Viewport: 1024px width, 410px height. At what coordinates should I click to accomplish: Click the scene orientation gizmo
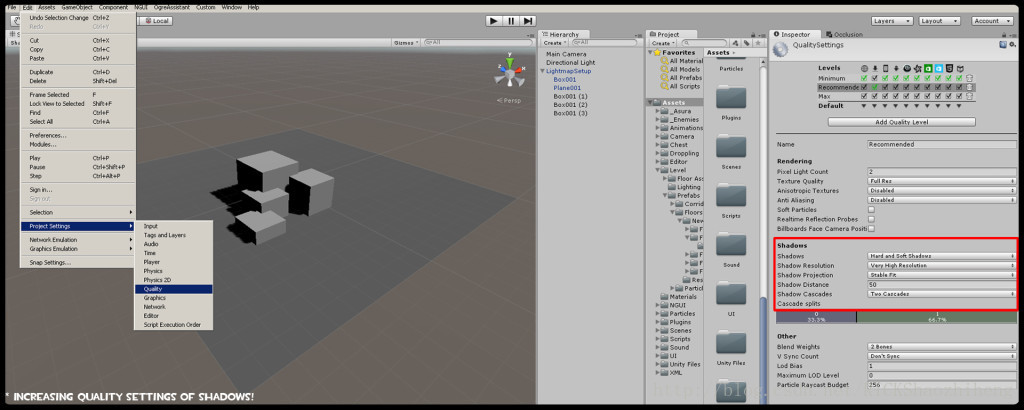(x=509, y=72)
